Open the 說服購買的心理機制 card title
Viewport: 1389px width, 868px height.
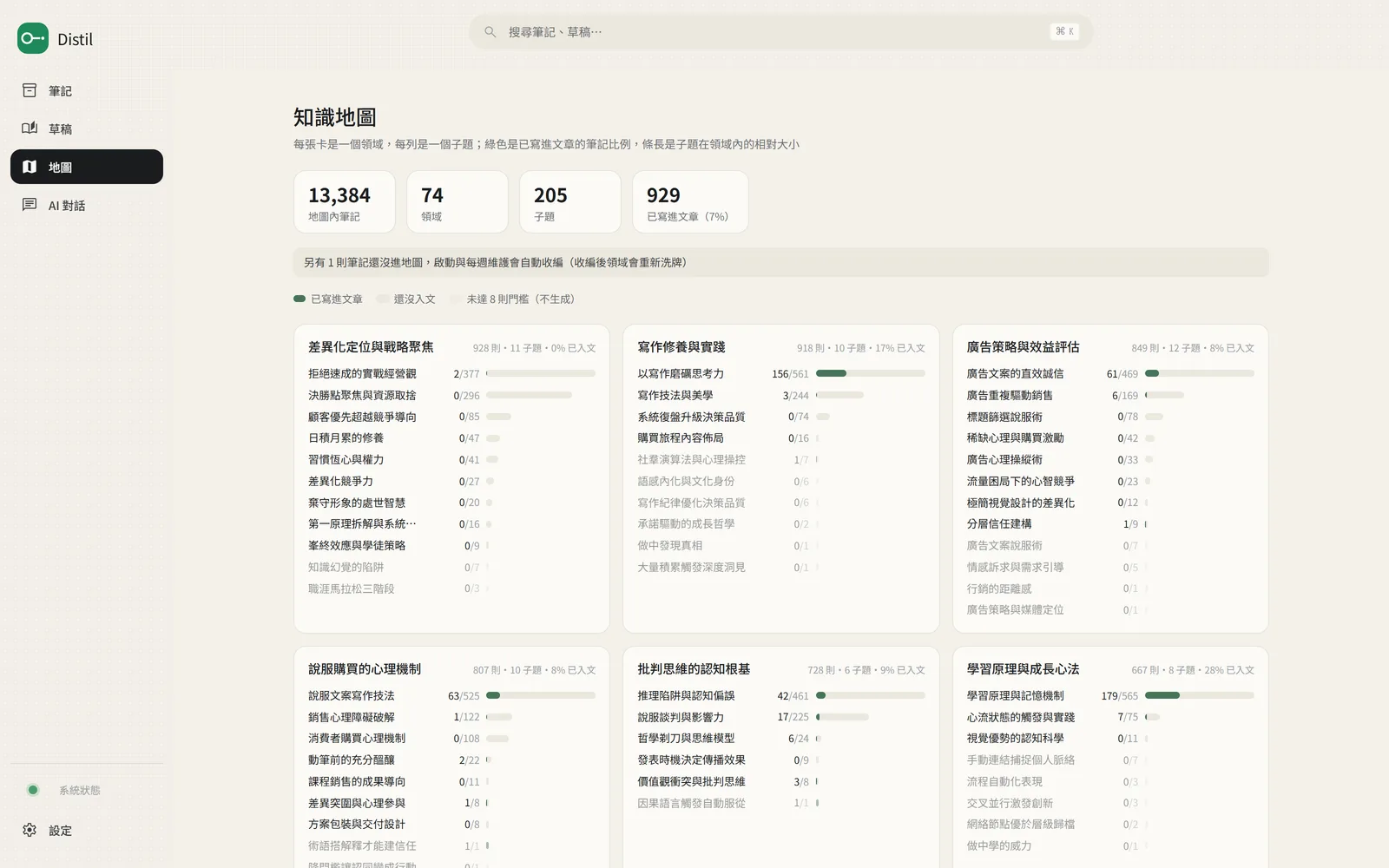pos(365,668)
